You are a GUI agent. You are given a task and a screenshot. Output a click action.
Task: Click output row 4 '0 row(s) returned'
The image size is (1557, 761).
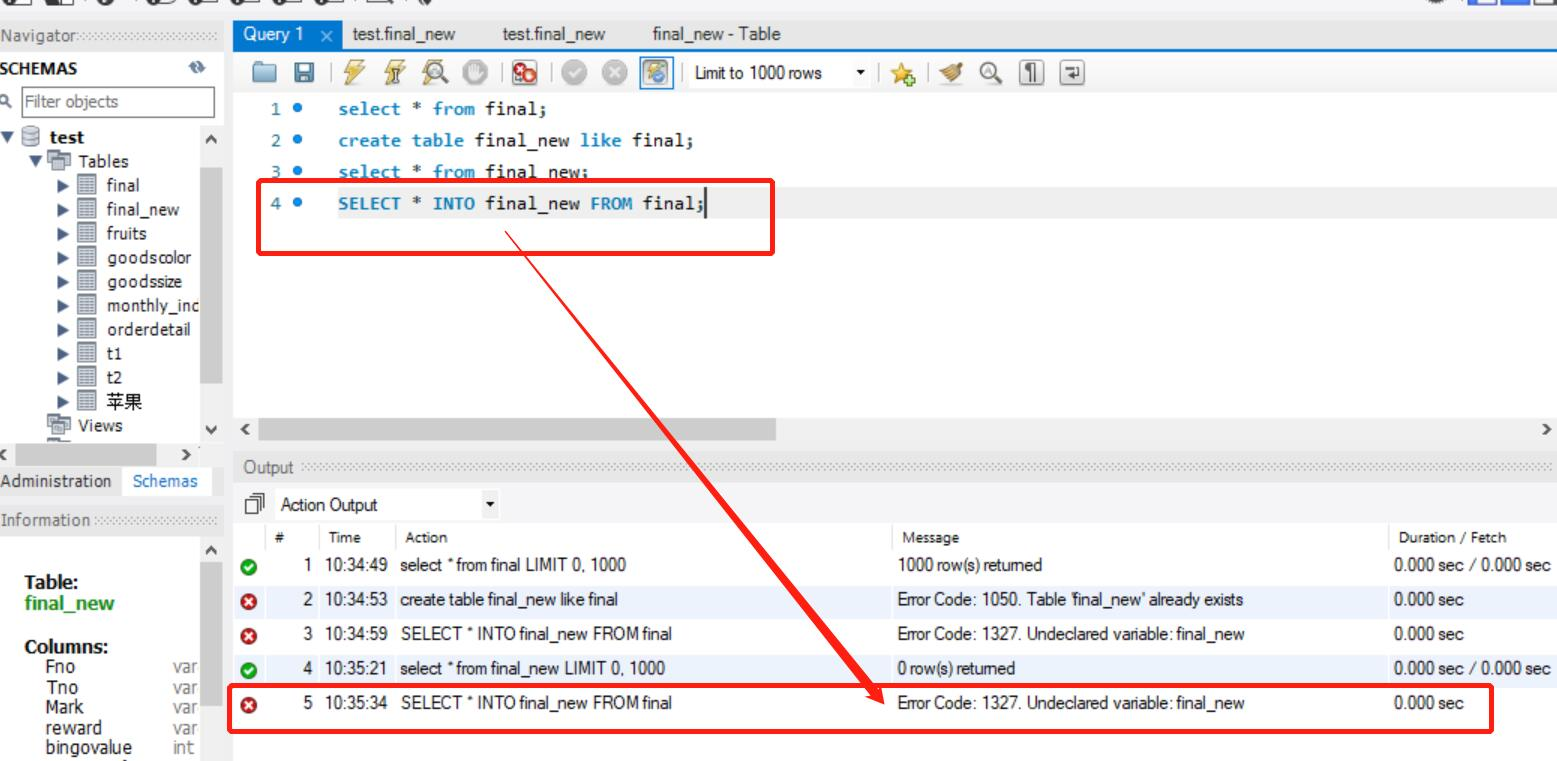point(956,668)
